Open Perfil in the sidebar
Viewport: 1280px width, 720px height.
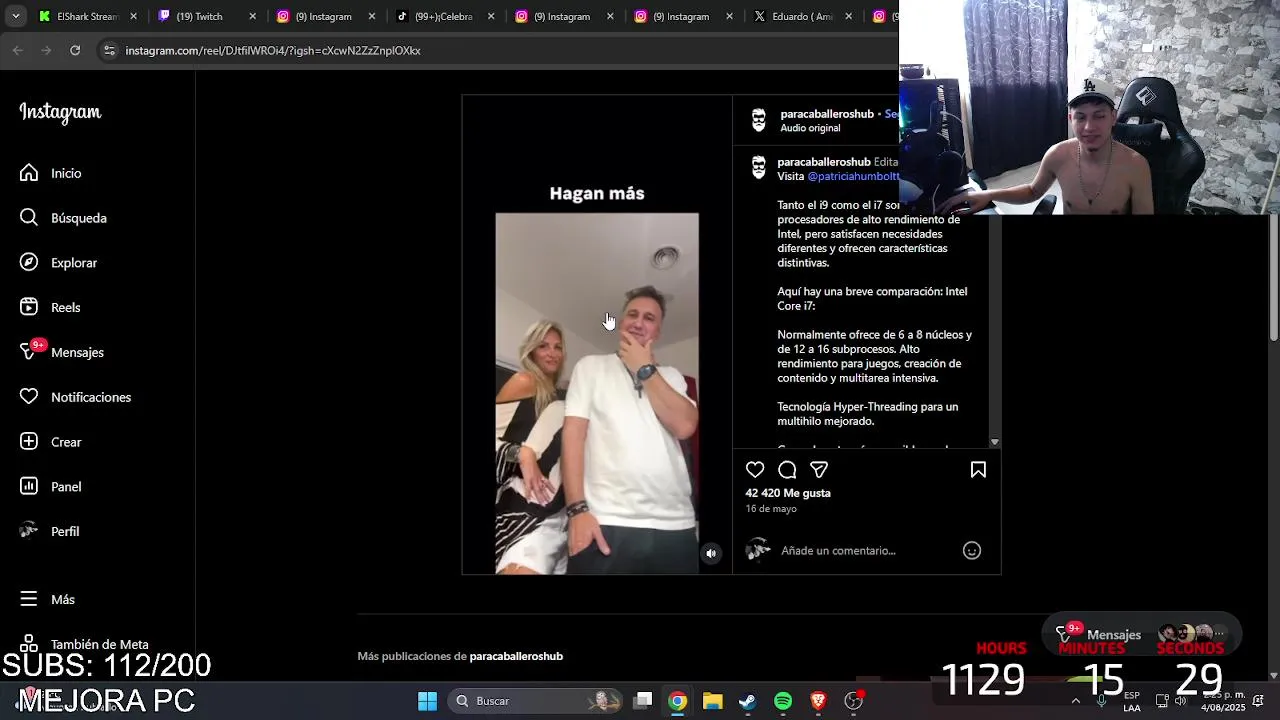49,531
